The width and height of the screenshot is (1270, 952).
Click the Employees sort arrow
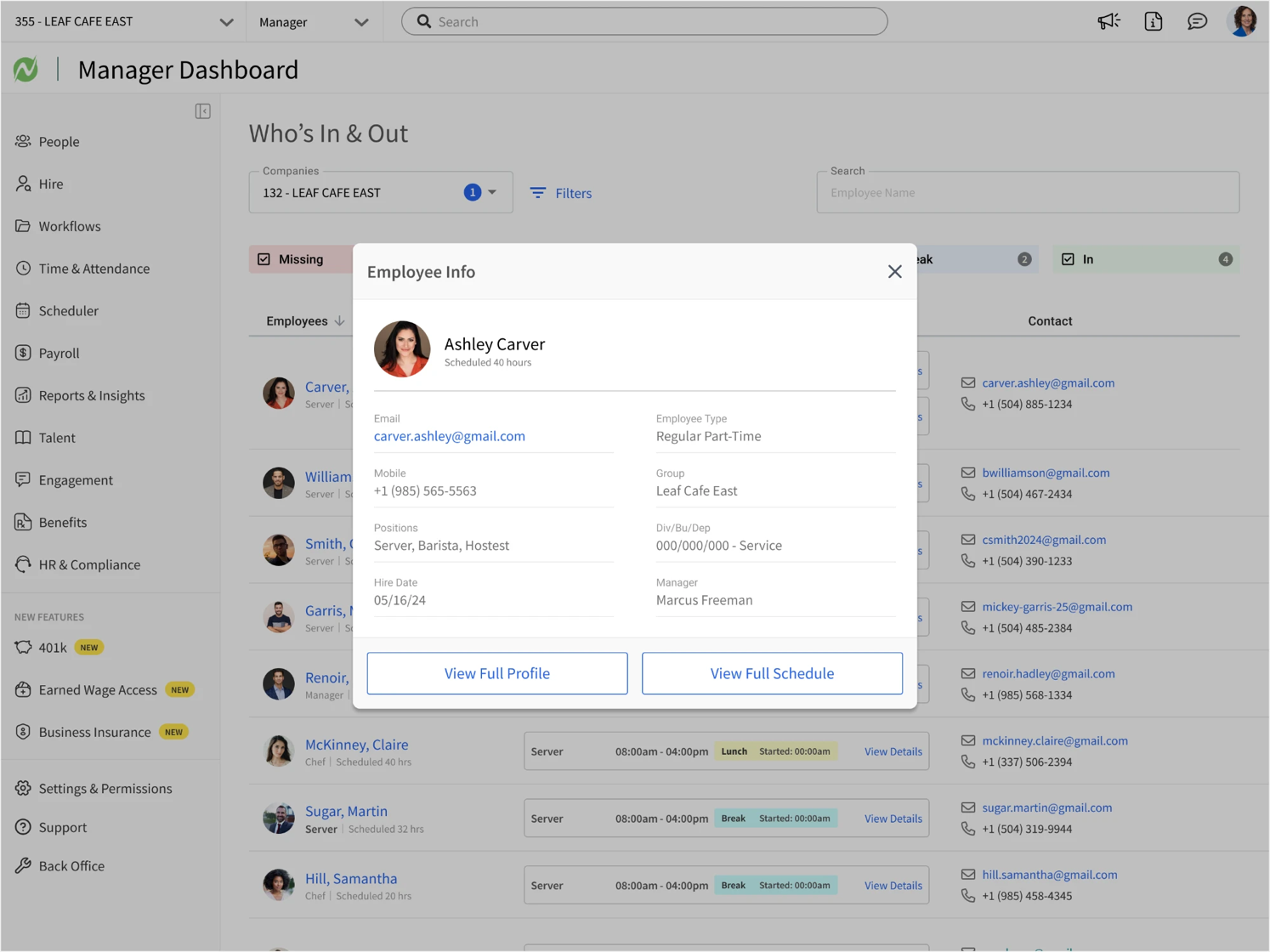pyautogui.click(x=339, y=321)
